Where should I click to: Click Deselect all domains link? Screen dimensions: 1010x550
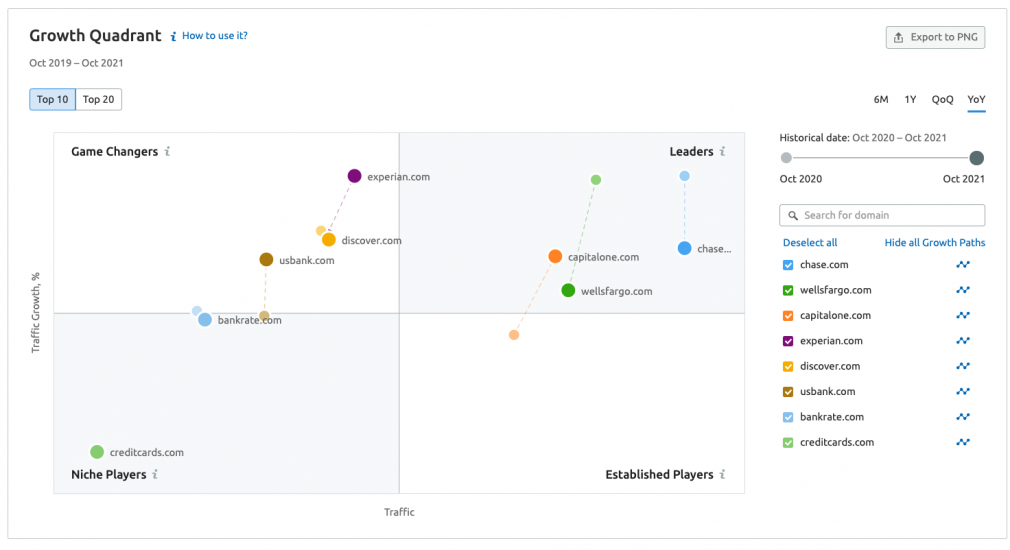point(810,243)
